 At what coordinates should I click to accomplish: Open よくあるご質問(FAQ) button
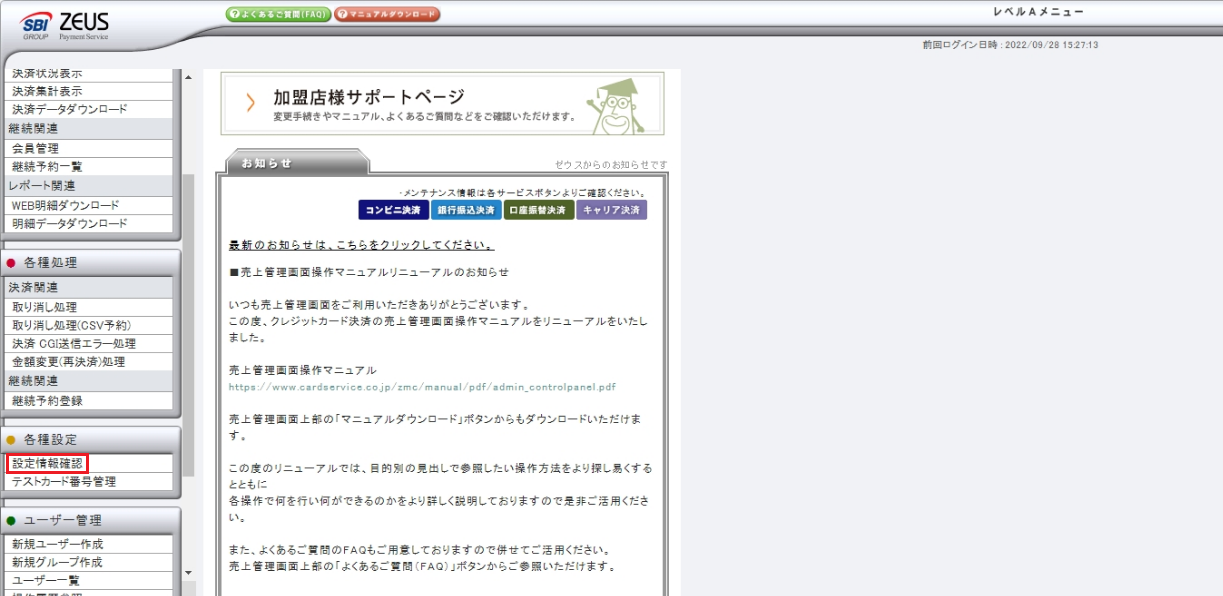(279, 15)
